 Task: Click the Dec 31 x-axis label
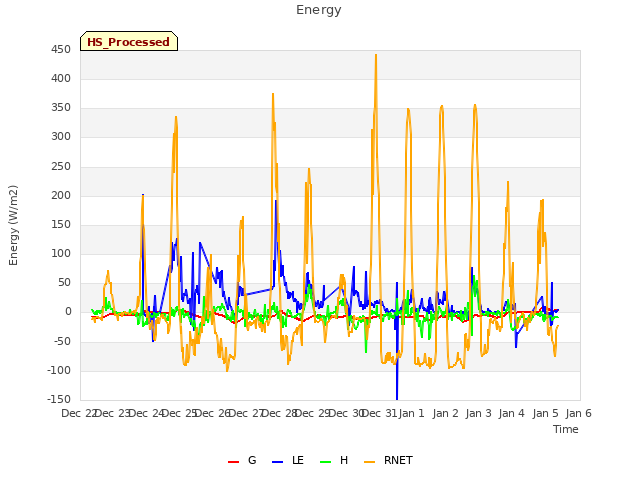coord(380,413)
